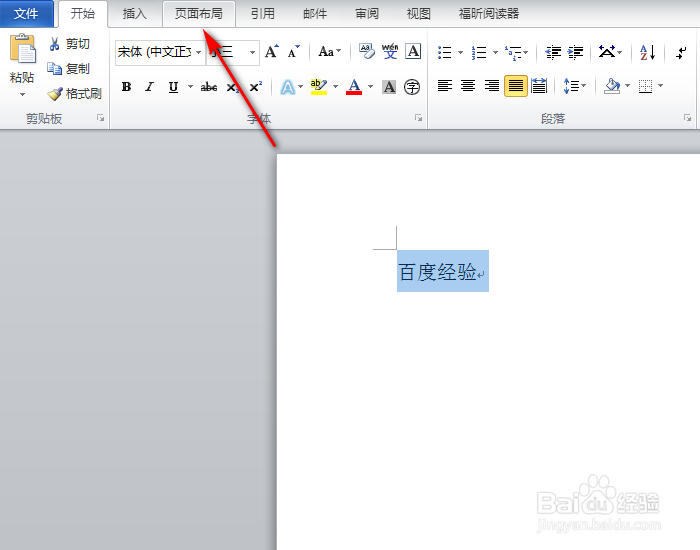Open the 审阅 (Review) tab

click(x=367, y=14)
